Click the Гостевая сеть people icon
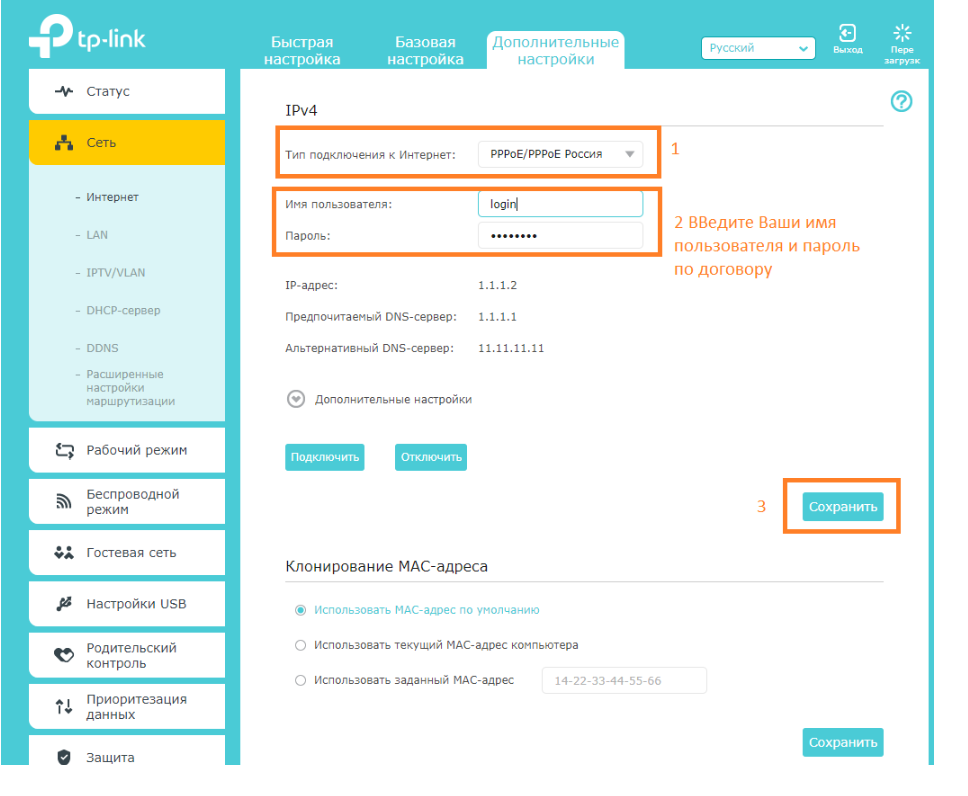968x796 pixels. [x=64, y=553]
